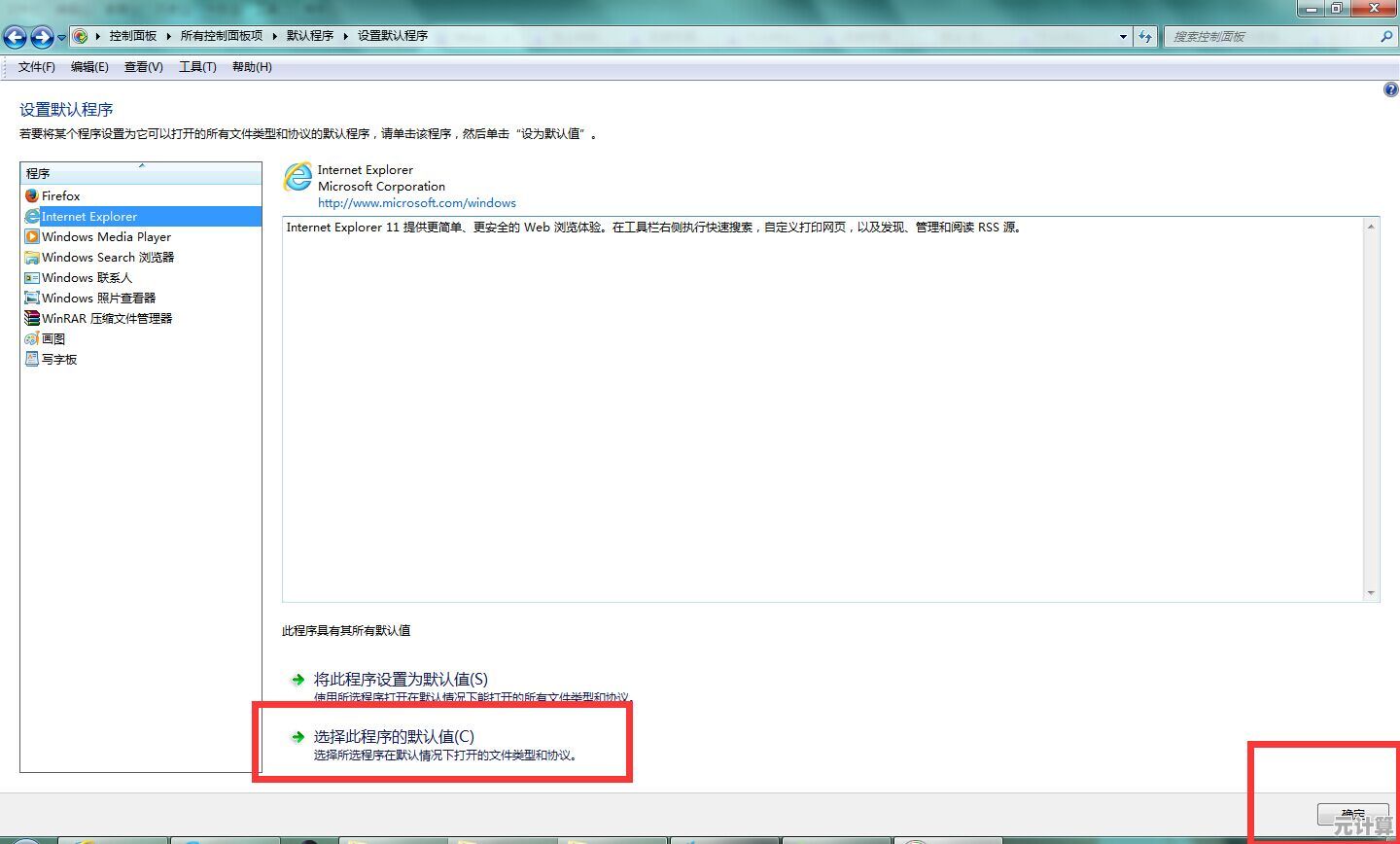Open the http://www.microsoft.com/windows link
1400x844 pixels.
tap(417, 203)
